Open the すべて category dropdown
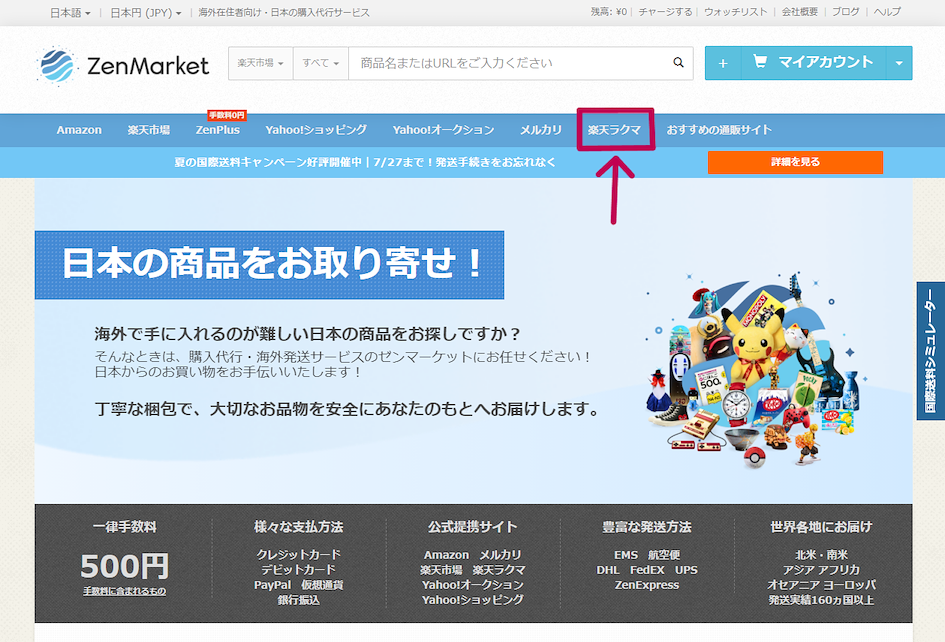This screenshot has width=945, height=642. [321, 63]
